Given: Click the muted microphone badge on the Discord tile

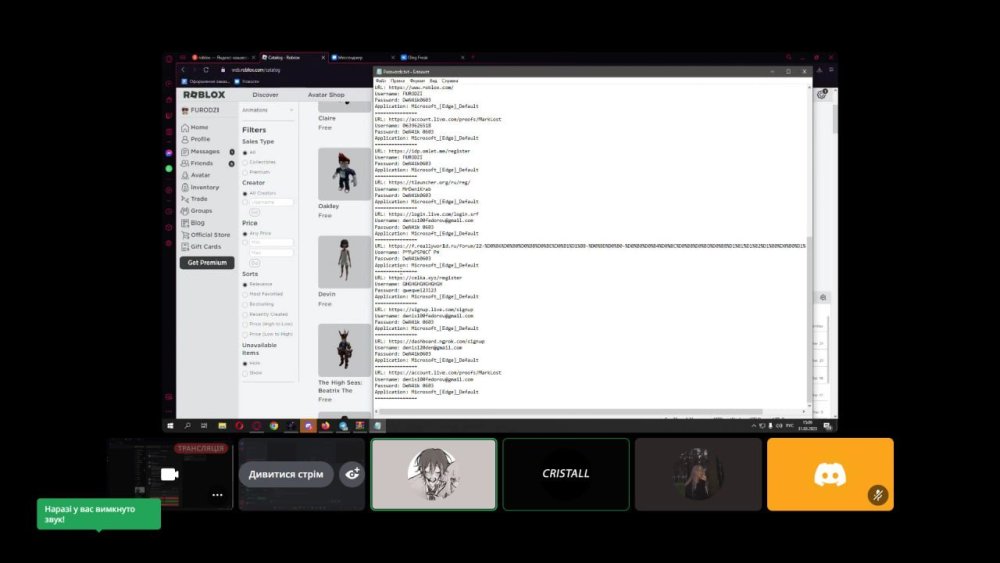Looking at the screenshot, I should (x=878, y=495).
